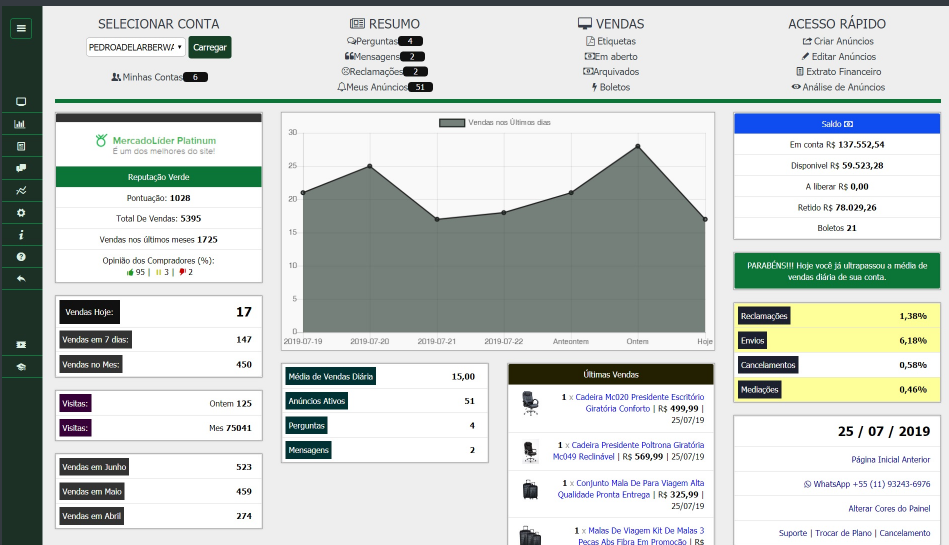
Task: Click the Vendas em 7 dias label
Action: coord(95,340)
